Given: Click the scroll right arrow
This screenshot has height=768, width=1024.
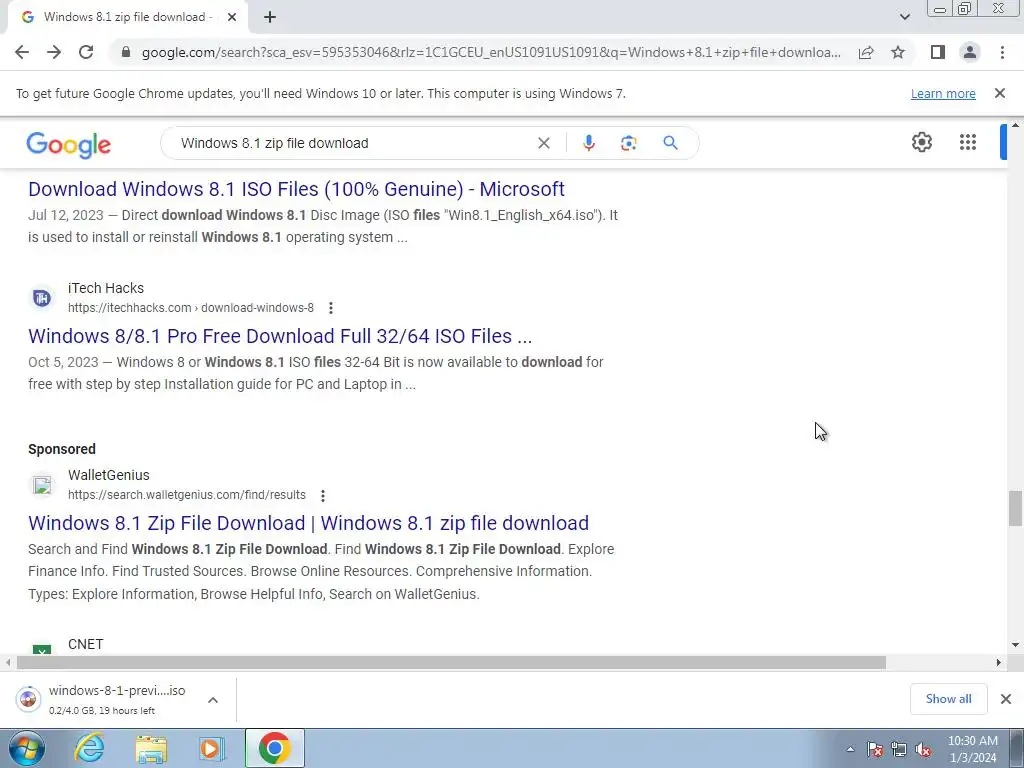Looking at the screenshot, I should [999, 663].
